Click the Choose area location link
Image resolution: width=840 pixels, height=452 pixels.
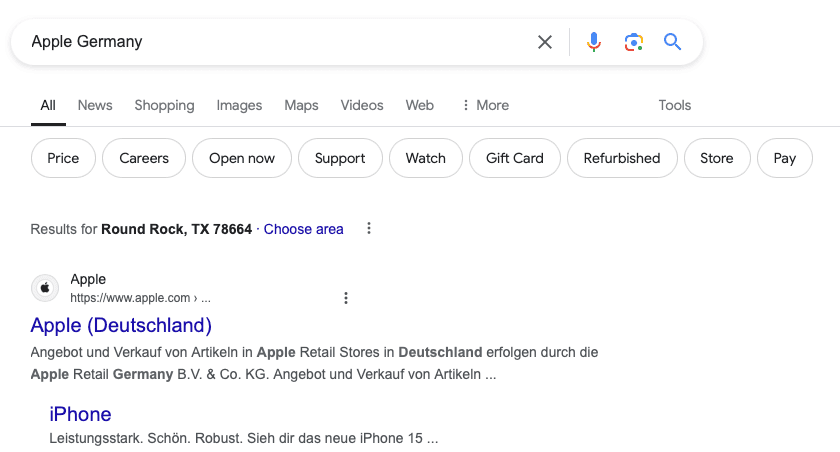tap(303, 229)
